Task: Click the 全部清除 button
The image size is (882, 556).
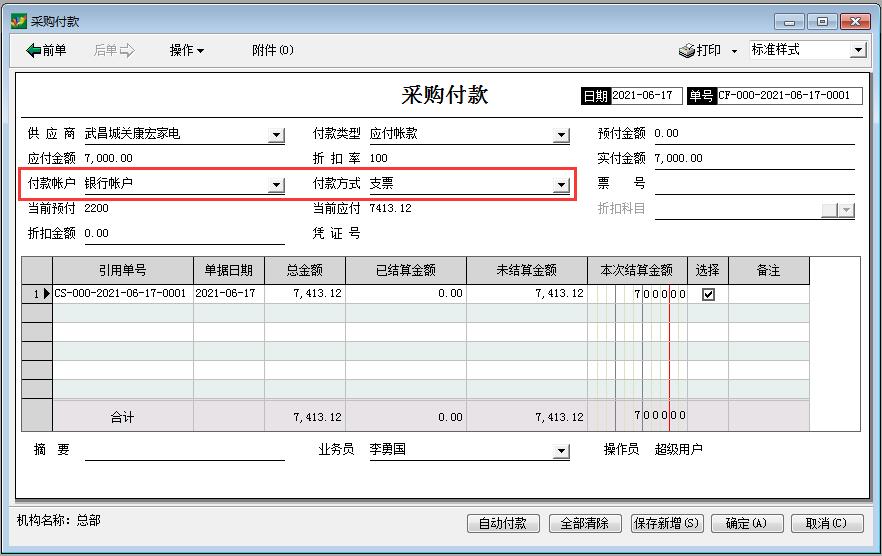Action: pyautogui.click(x=584, y=523)
